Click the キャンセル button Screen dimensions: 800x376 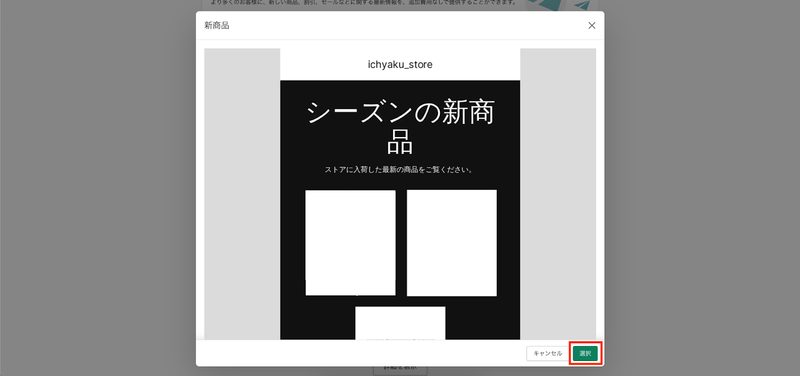[x=547, y=353]
